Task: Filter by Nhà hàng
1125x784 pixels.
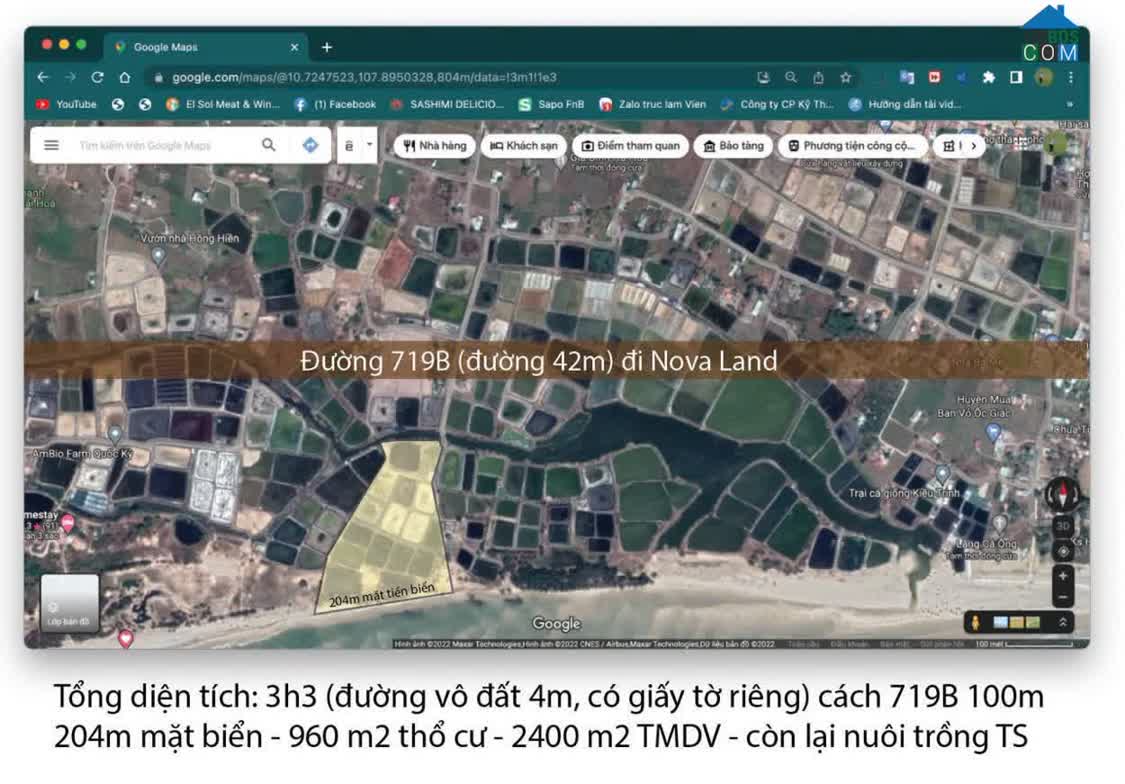Action: point(435,146)
